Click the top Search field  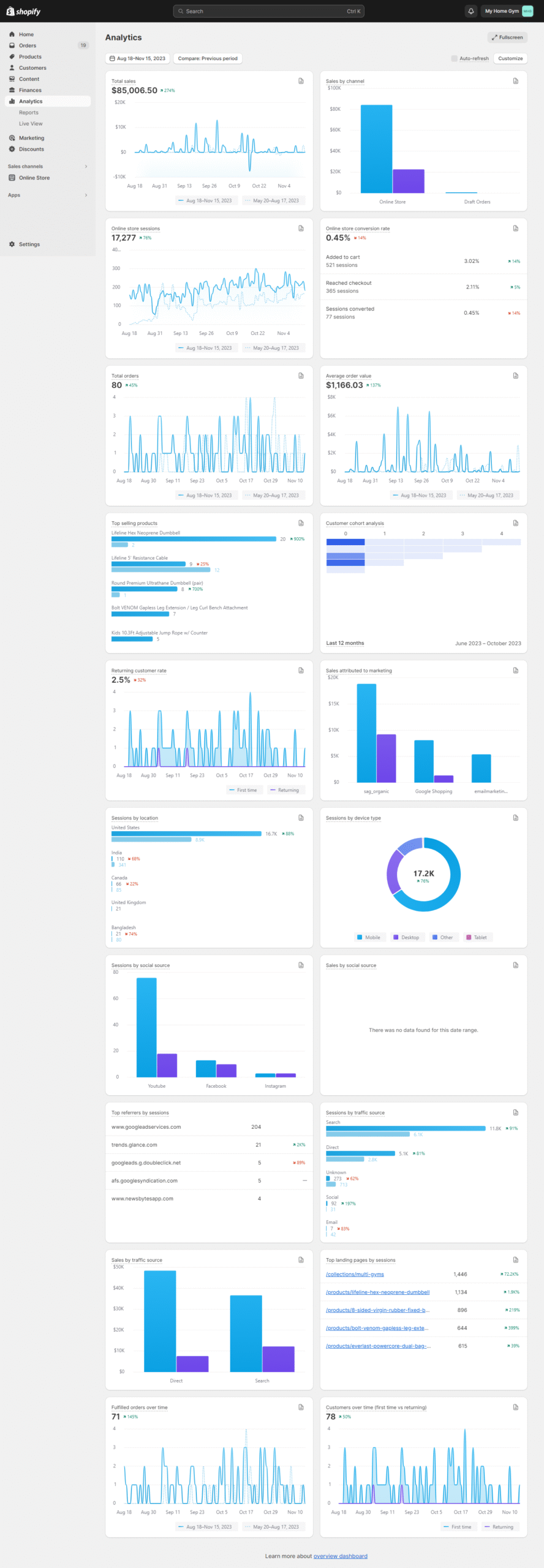[x=268, y=11]
